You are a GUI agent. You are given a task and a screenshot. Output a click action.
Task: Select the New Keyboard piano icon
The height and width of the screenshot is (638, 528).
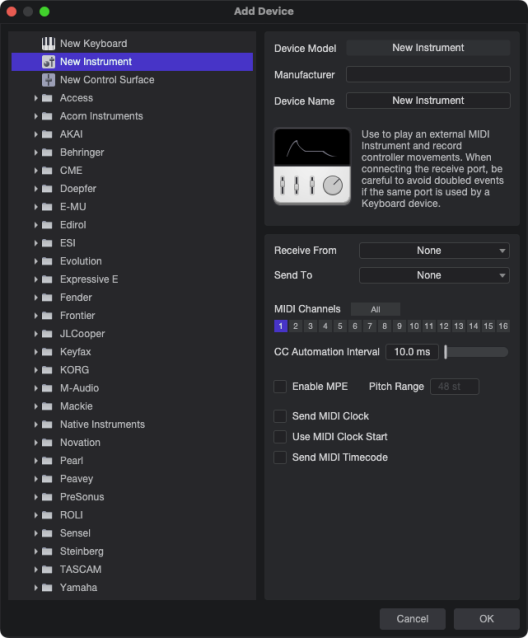(48, 44)
